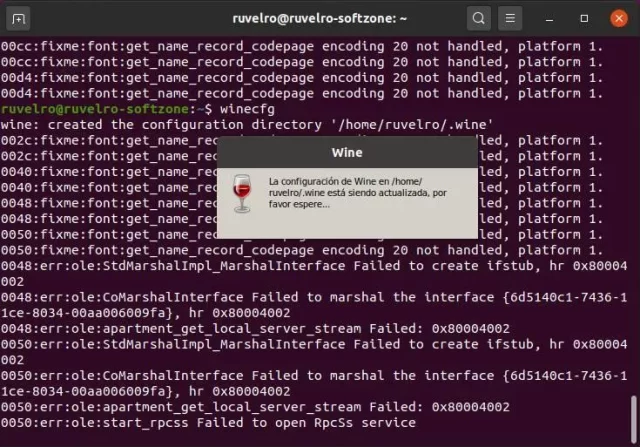Open a new terminal tab
640x447 pixels.
(20, 18)
